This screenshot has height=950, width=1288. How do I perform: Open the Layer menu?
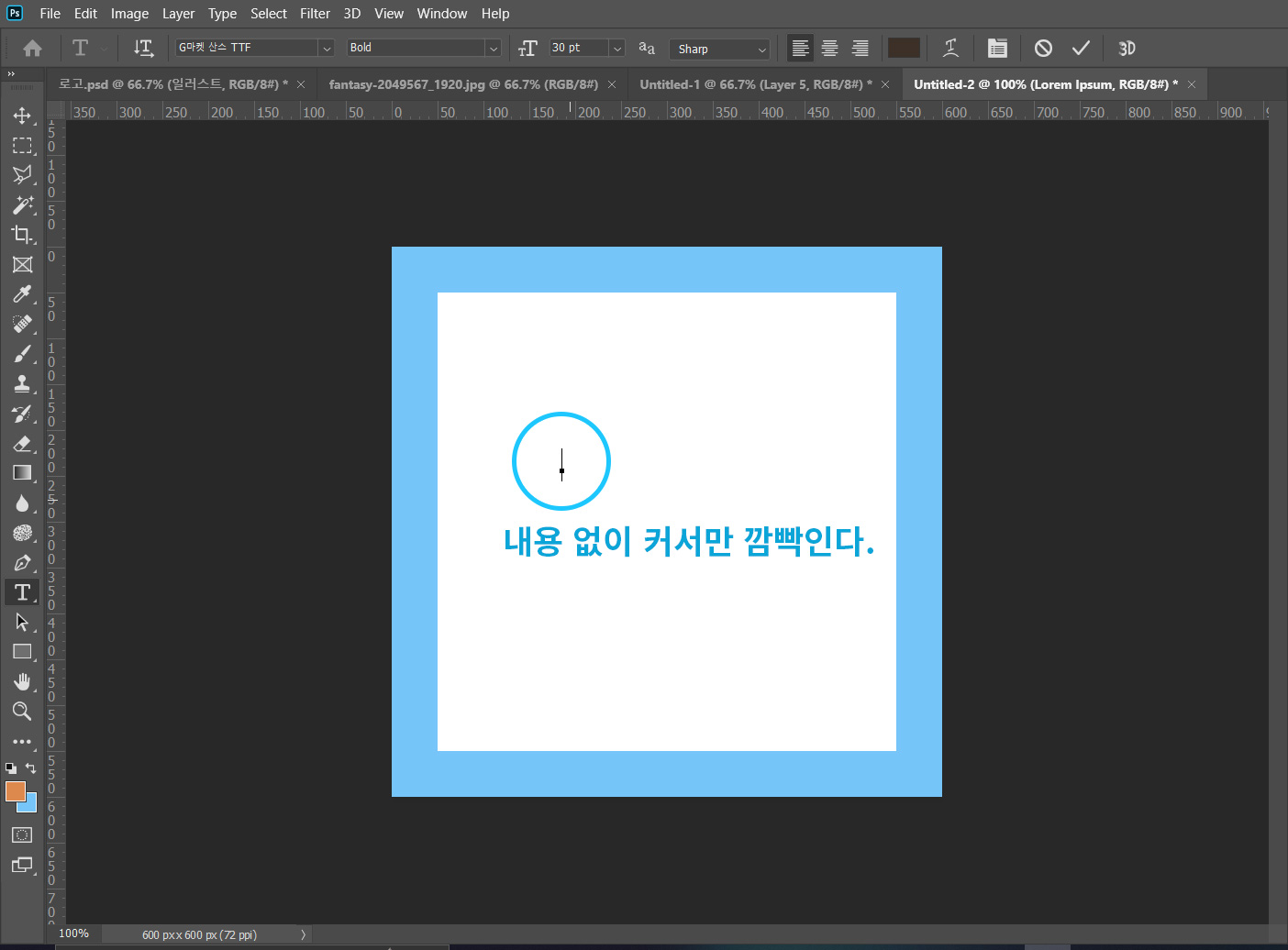click(x=178, y=14)
